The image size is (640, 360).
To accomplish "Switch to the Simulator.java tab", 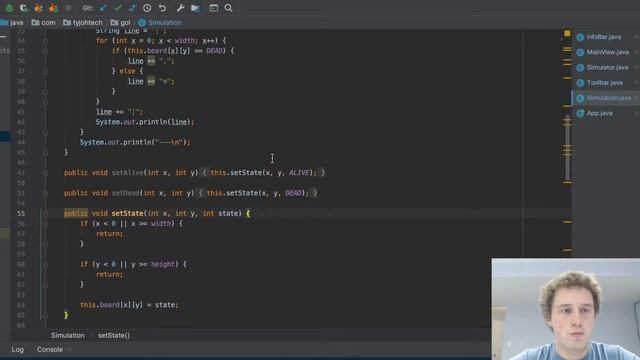I will pos(607,67).
